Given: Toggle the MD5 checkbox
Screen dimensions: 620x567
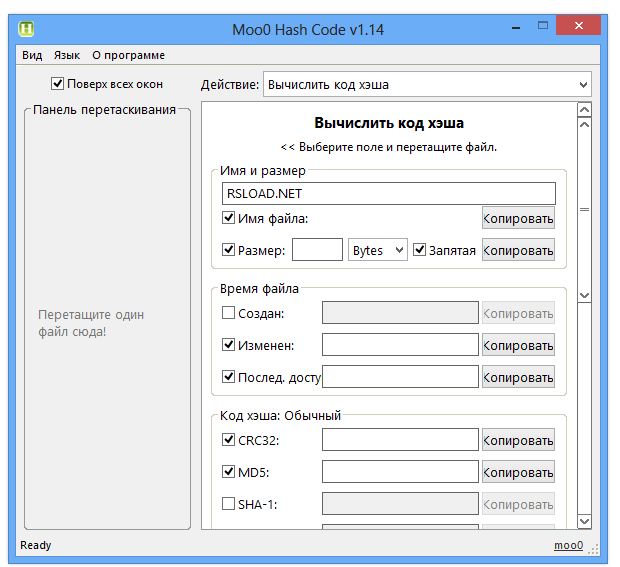Looking at the screenshot, I should tap(228, 472).
